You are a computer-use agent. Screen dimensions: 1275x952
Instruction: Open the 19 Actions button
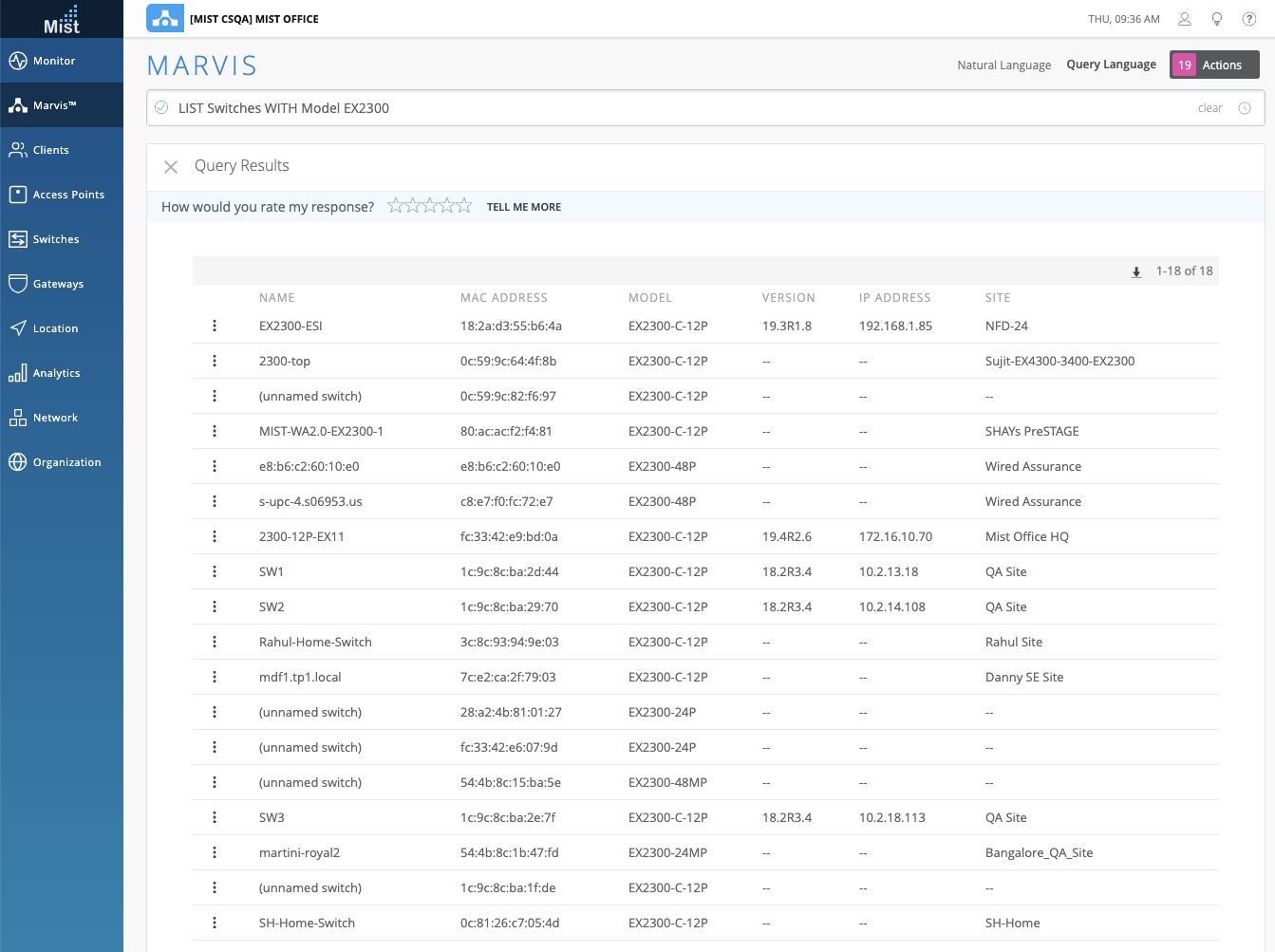pyautogui.click(x=1214, y=65)
